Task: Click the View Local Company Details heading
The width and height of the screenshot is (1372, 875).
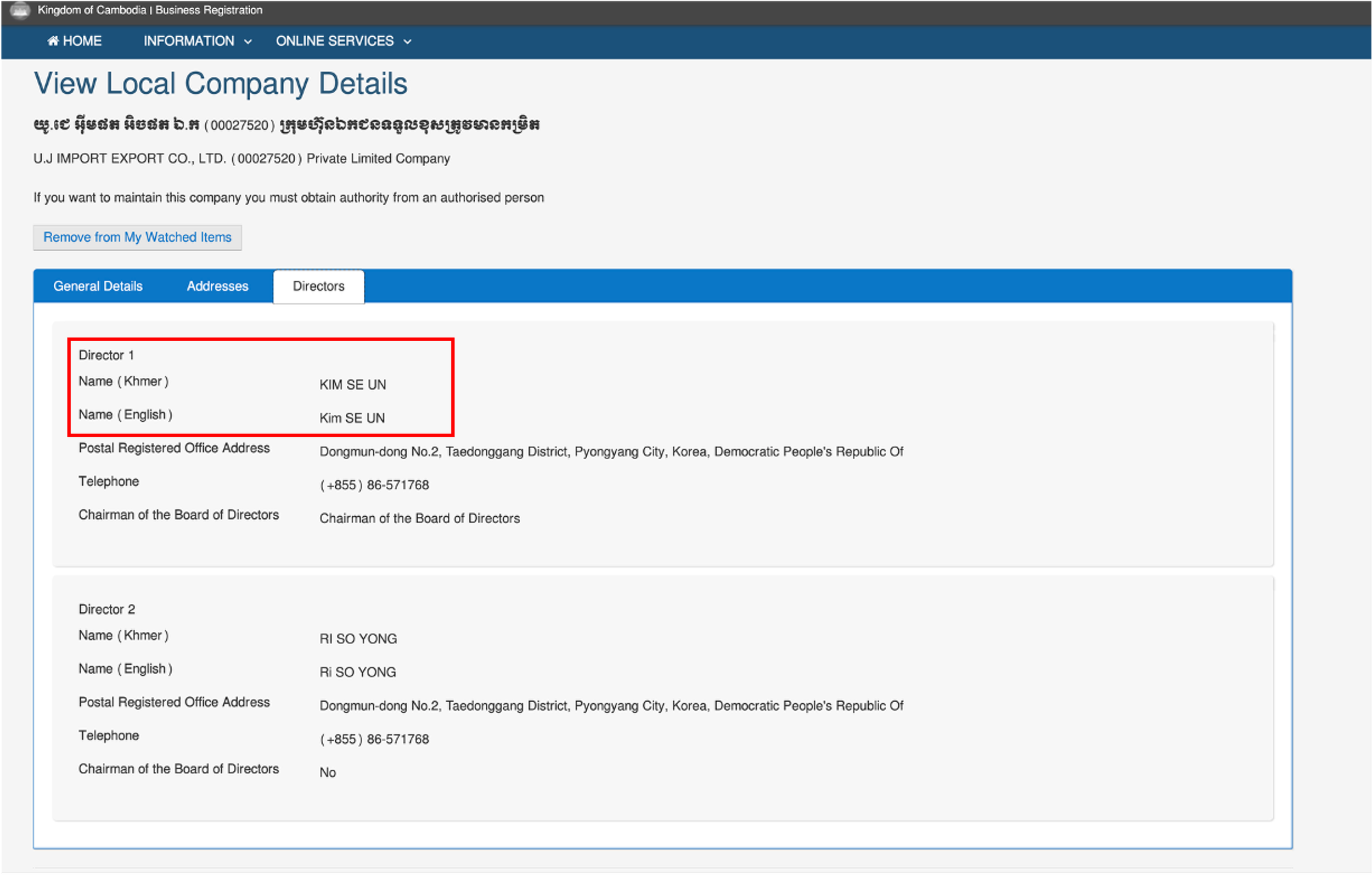Action: point(221,84)
